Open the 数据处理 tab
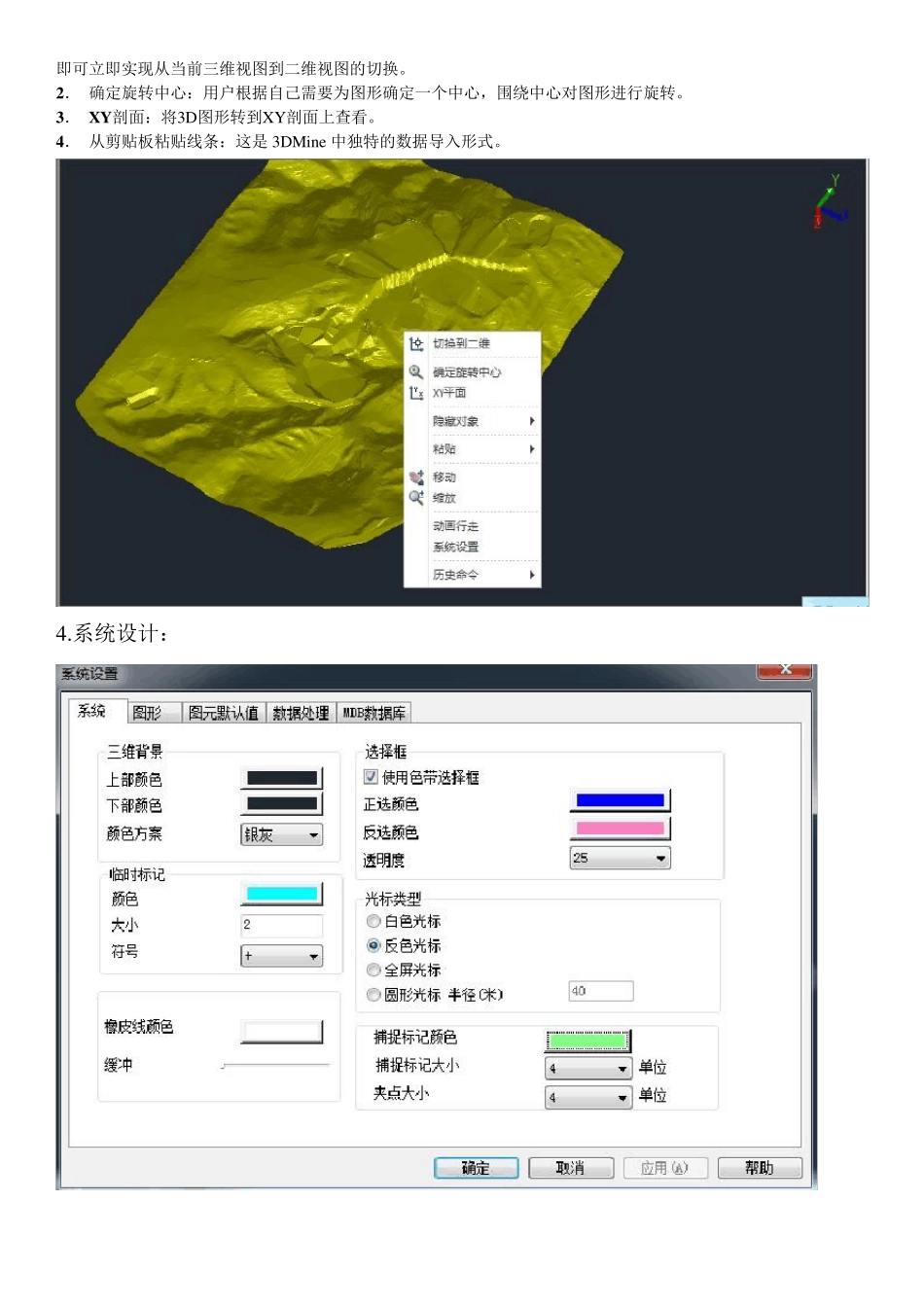 click(x=301, y=713)
